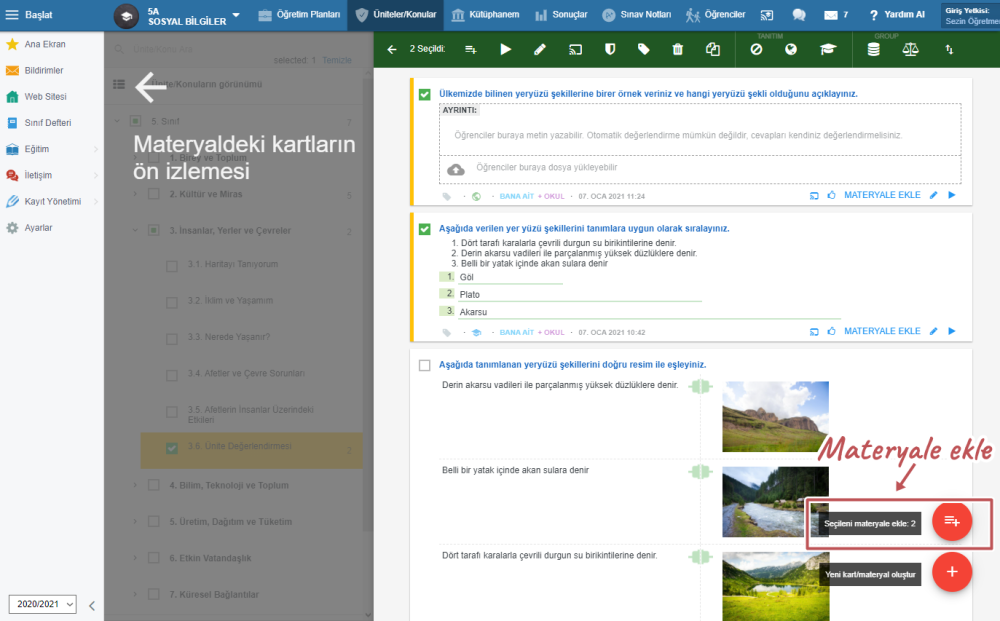This screenshot has height=621, width=1000.
Task: Click MATERYALE EKLE on the first card
Action: click(x=882, y=195)
